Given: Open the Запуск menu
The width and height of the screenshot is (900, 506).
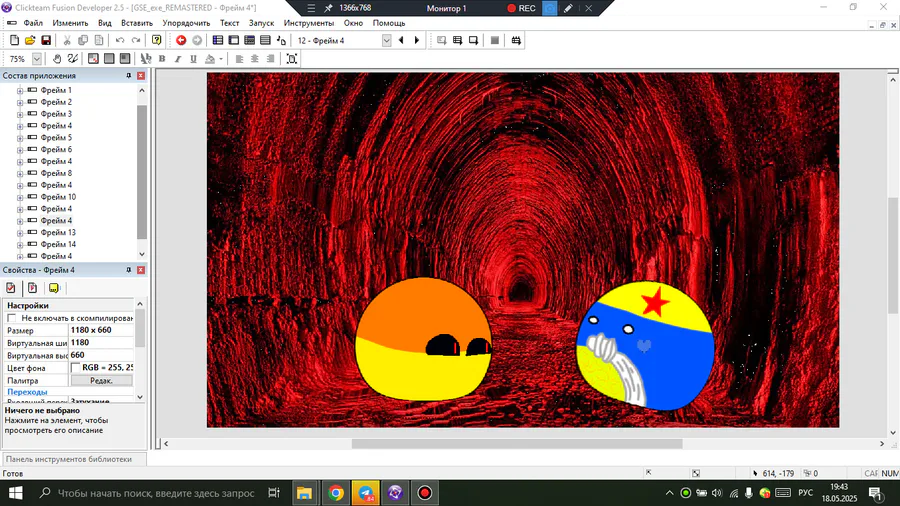Looking at the screenshot, I should coord(261,23).
